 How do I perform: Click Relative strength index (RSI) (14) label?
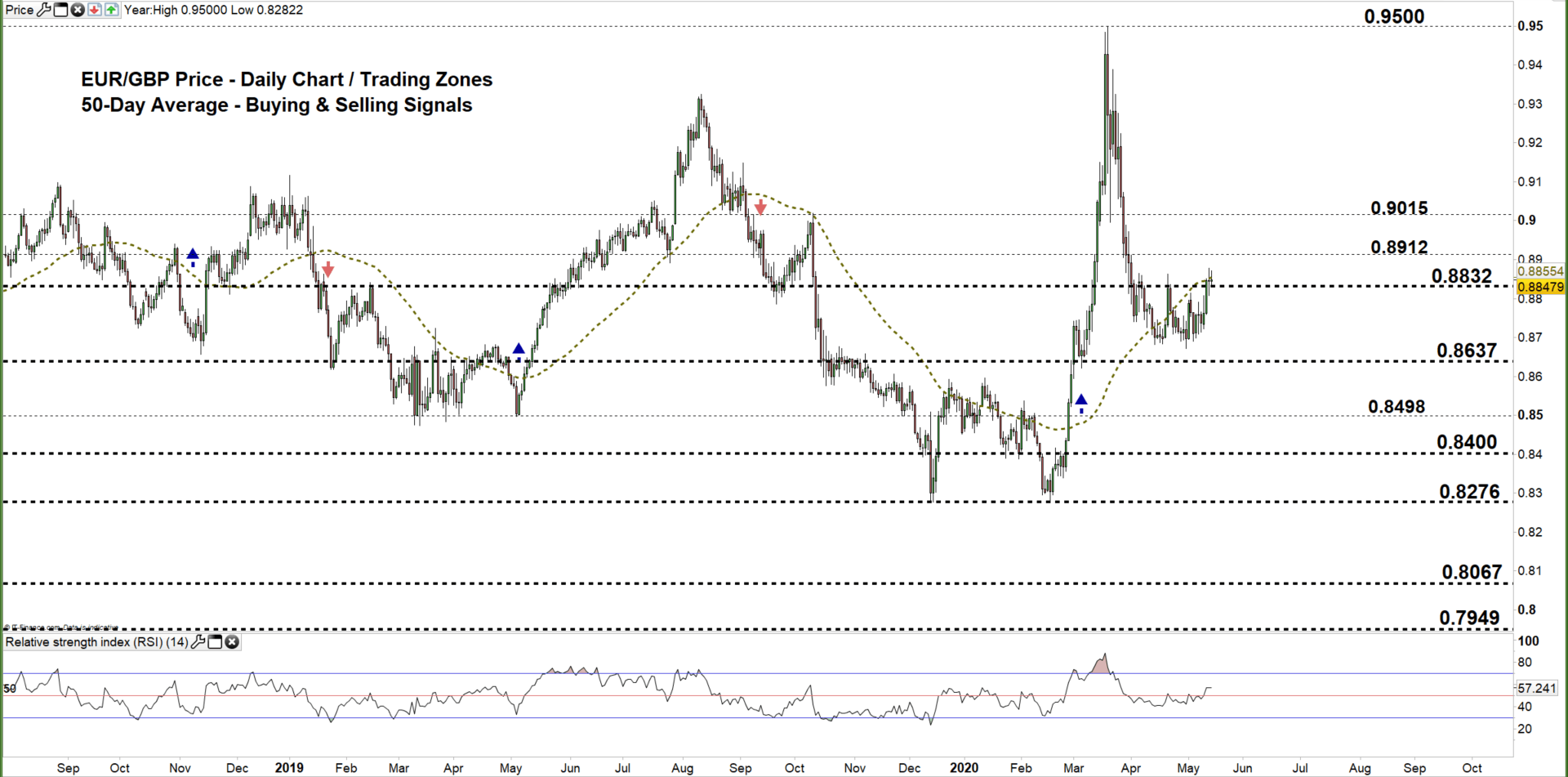97,642
